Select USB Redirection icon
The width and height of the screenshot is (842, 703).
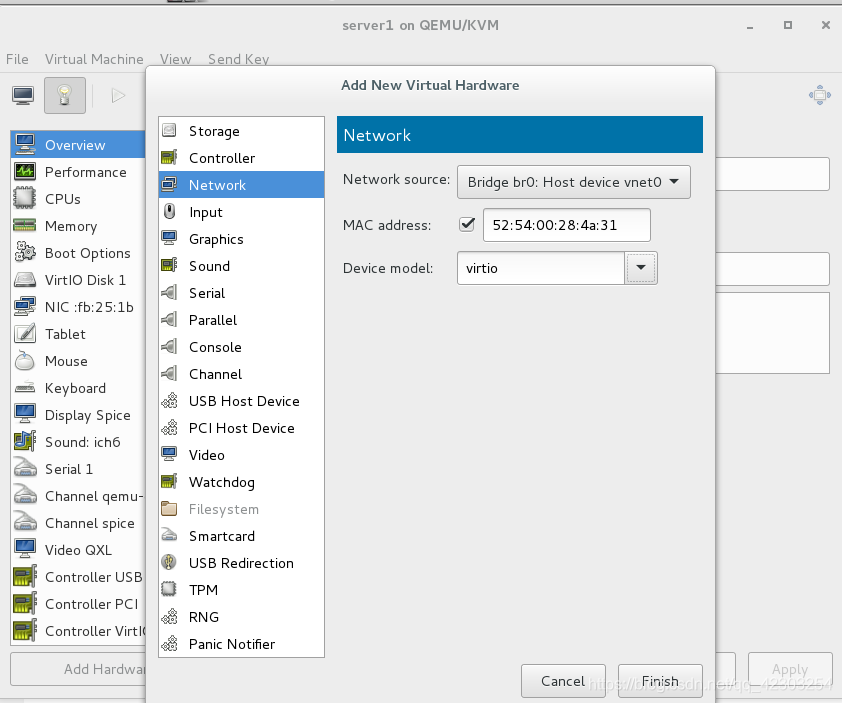coord(170,562)
